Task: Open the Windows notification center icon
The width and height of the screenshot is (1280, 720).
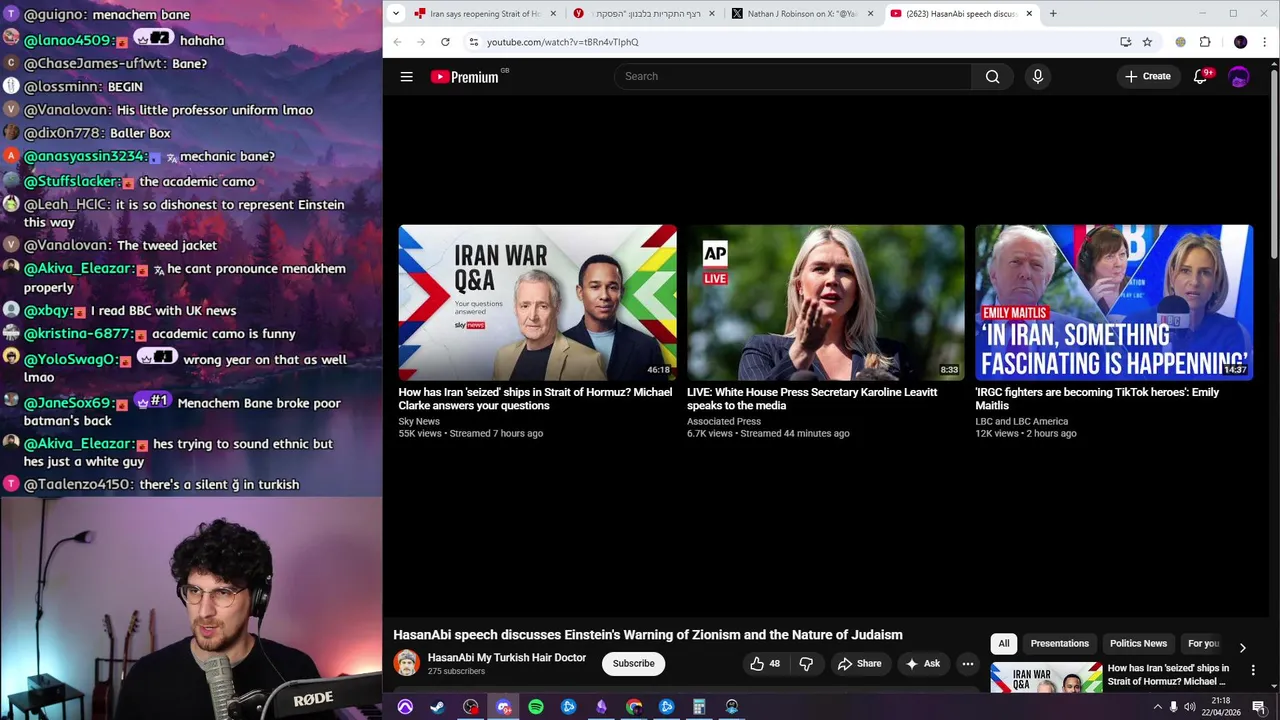Action: (x=1258, y=707)
